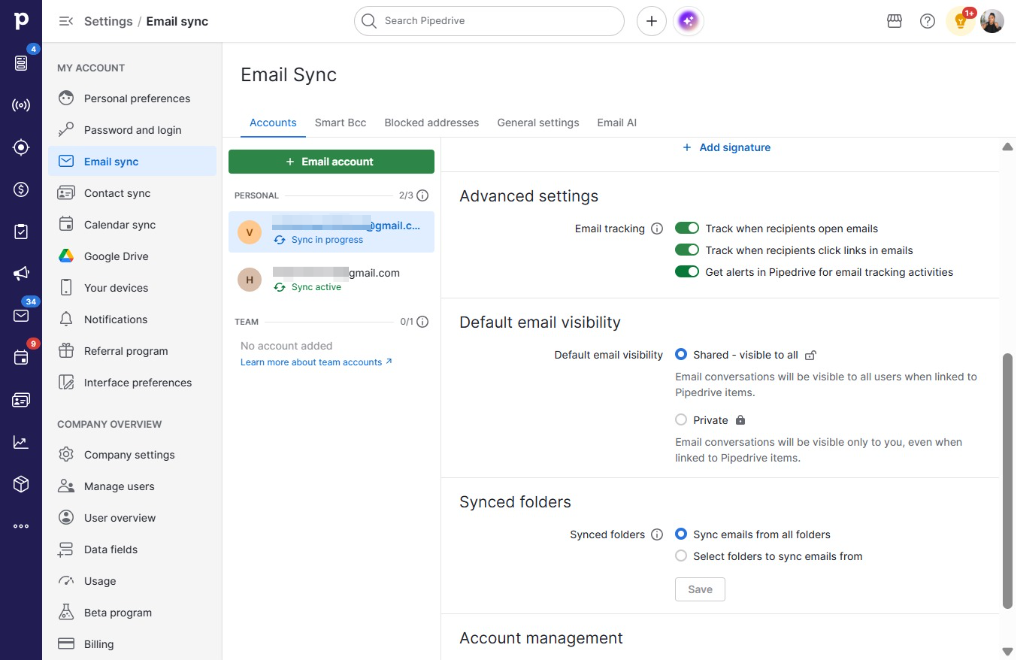1016x660 pixels.
Task: Open the Contacts card icon
Action: coord(21,400)
